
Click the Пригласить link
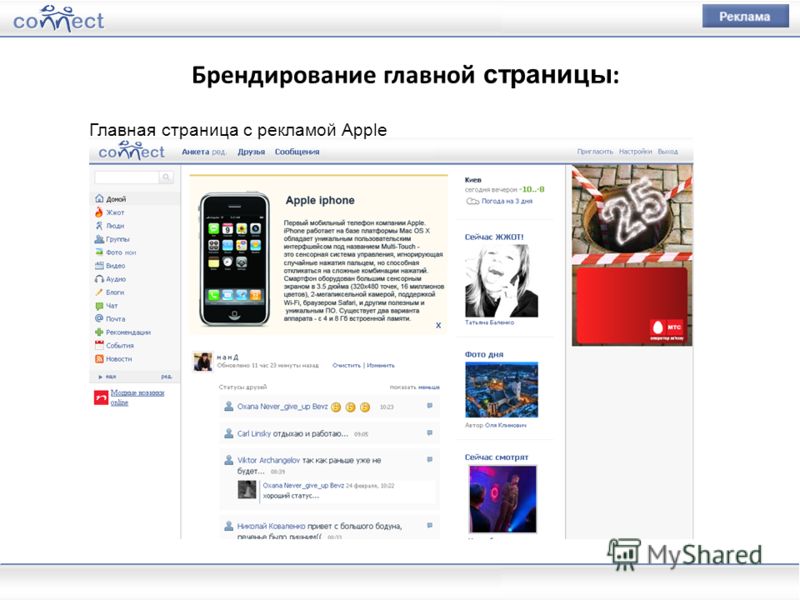pos(595,152)
